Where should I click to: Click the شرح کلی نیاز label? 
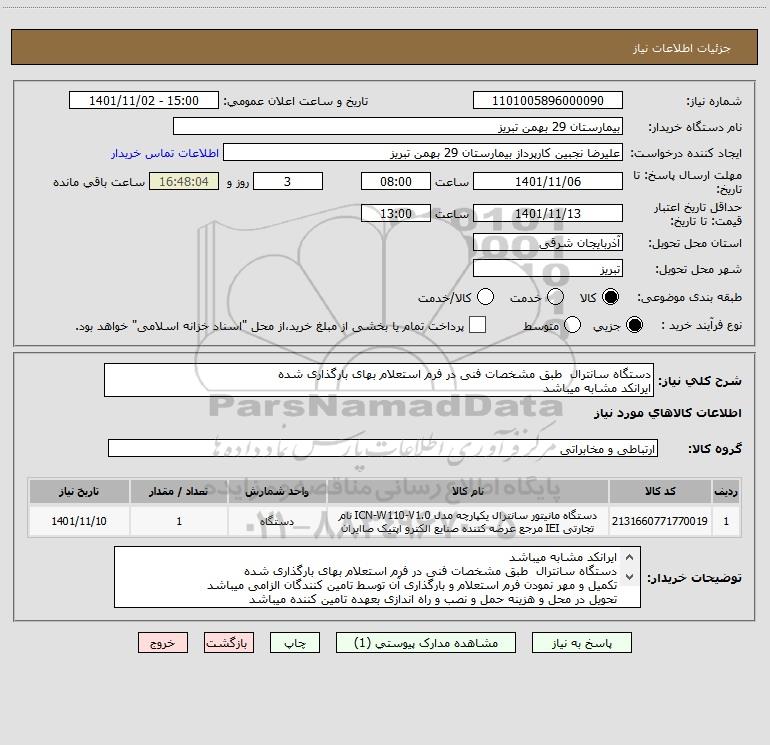pos(700,381)
